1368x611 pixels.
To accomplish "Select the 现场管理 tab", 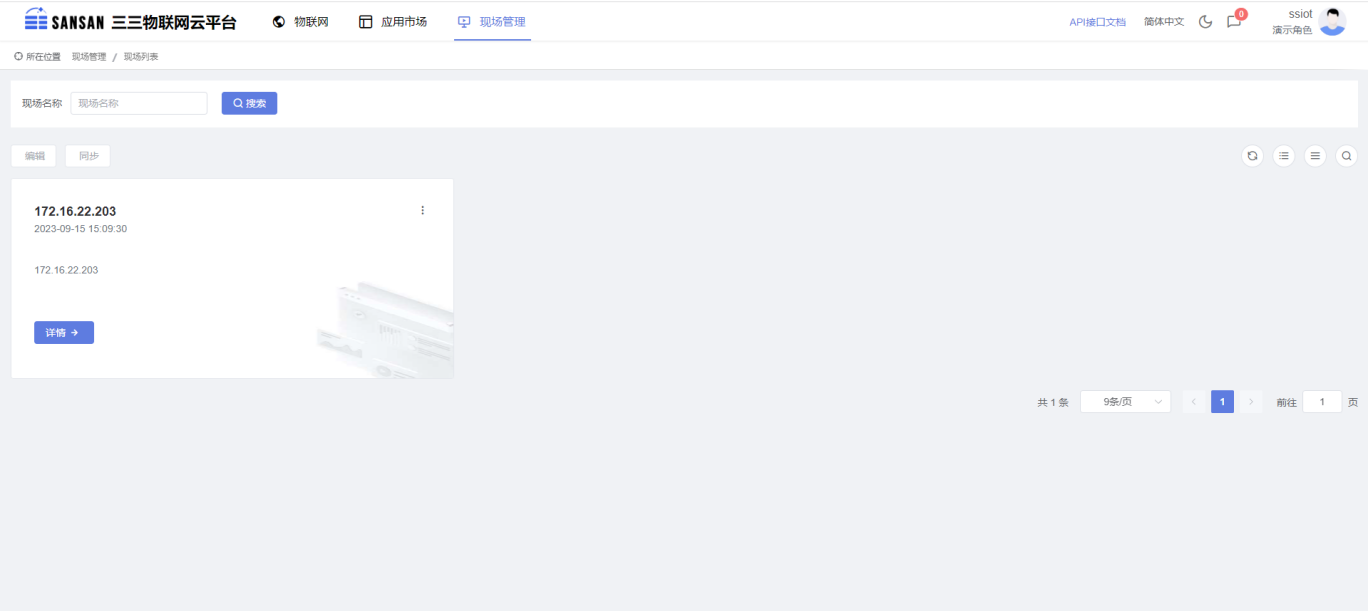I will click(x=492, y=21).
